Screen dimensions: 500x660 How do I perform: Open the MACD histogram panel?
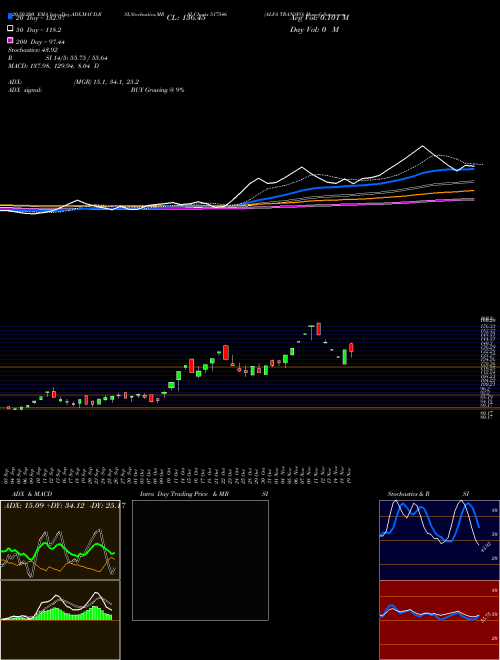(x=60, y=620)
